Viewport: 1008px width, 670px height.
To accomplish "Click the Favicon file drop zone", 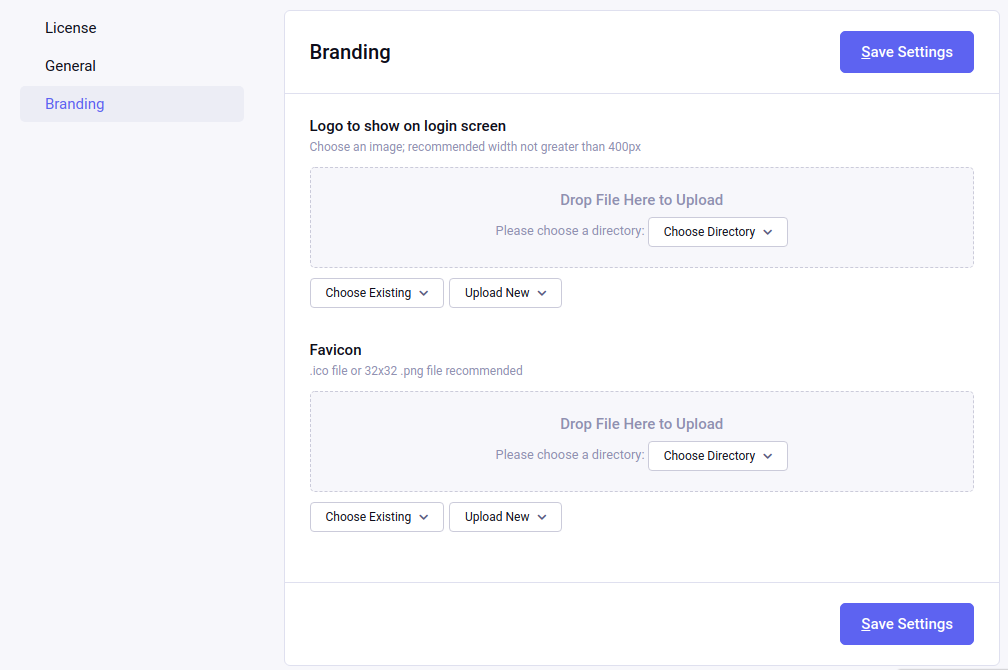I will [642, 441].
